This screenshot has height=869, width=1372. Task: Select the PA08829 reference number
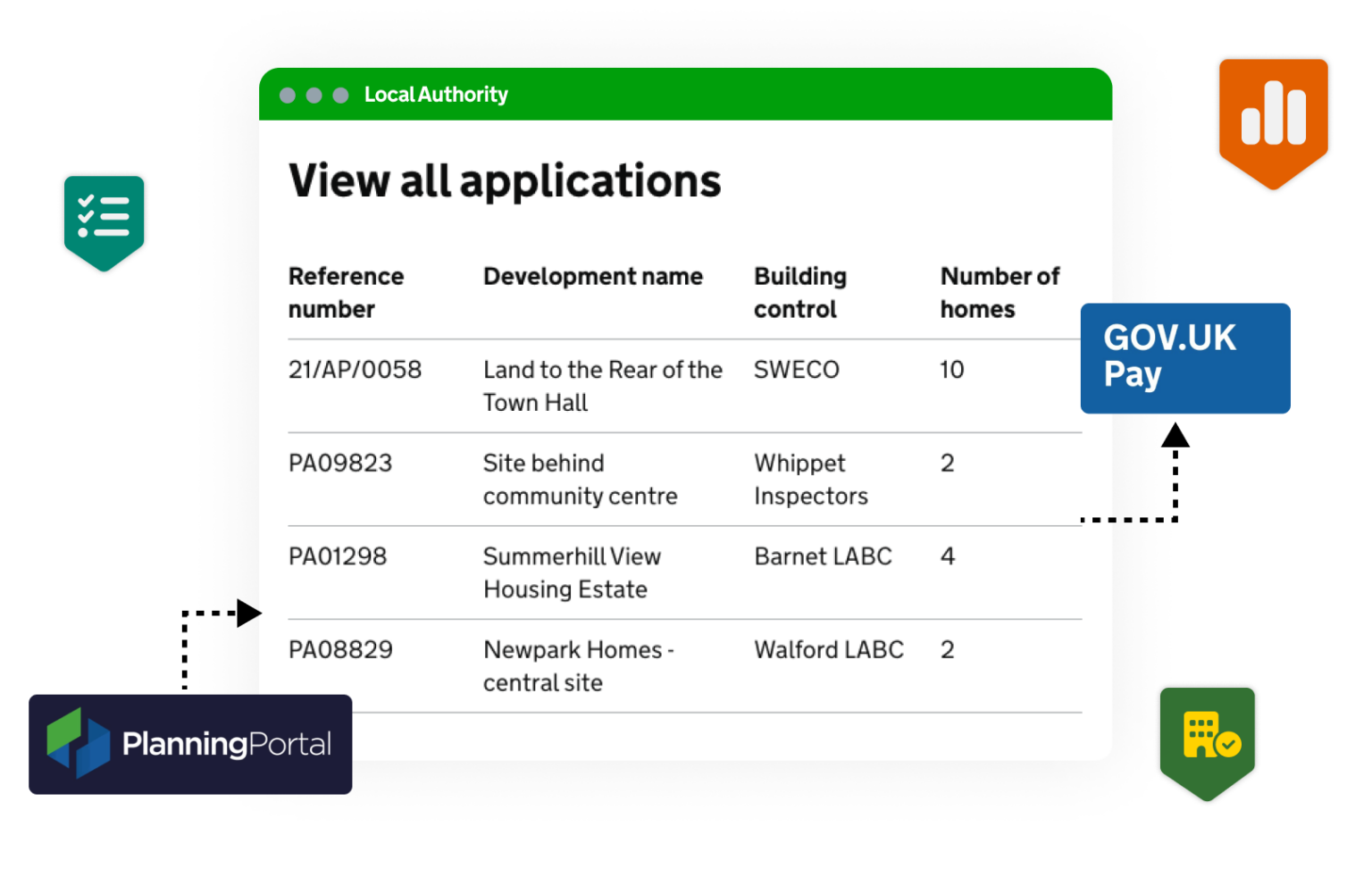(340, 650)
